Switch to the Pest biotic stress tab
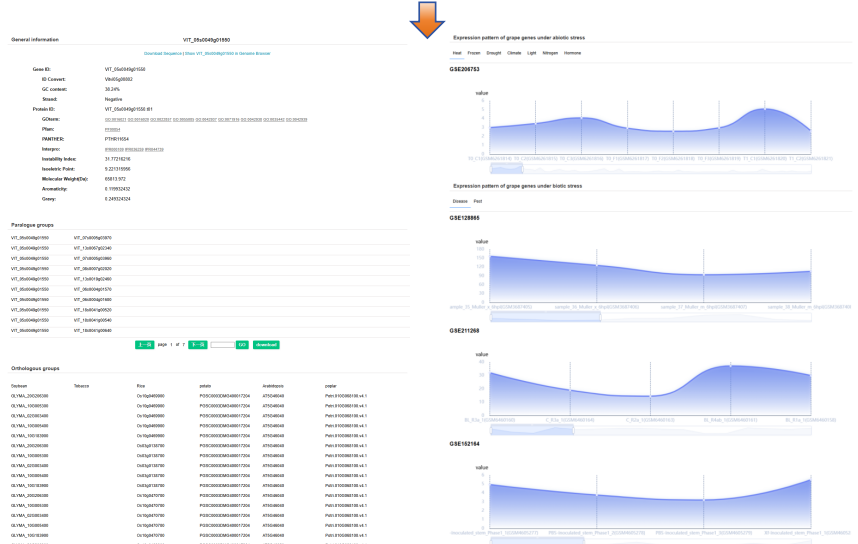Screen dimensions: 858x544 point(477,201)
